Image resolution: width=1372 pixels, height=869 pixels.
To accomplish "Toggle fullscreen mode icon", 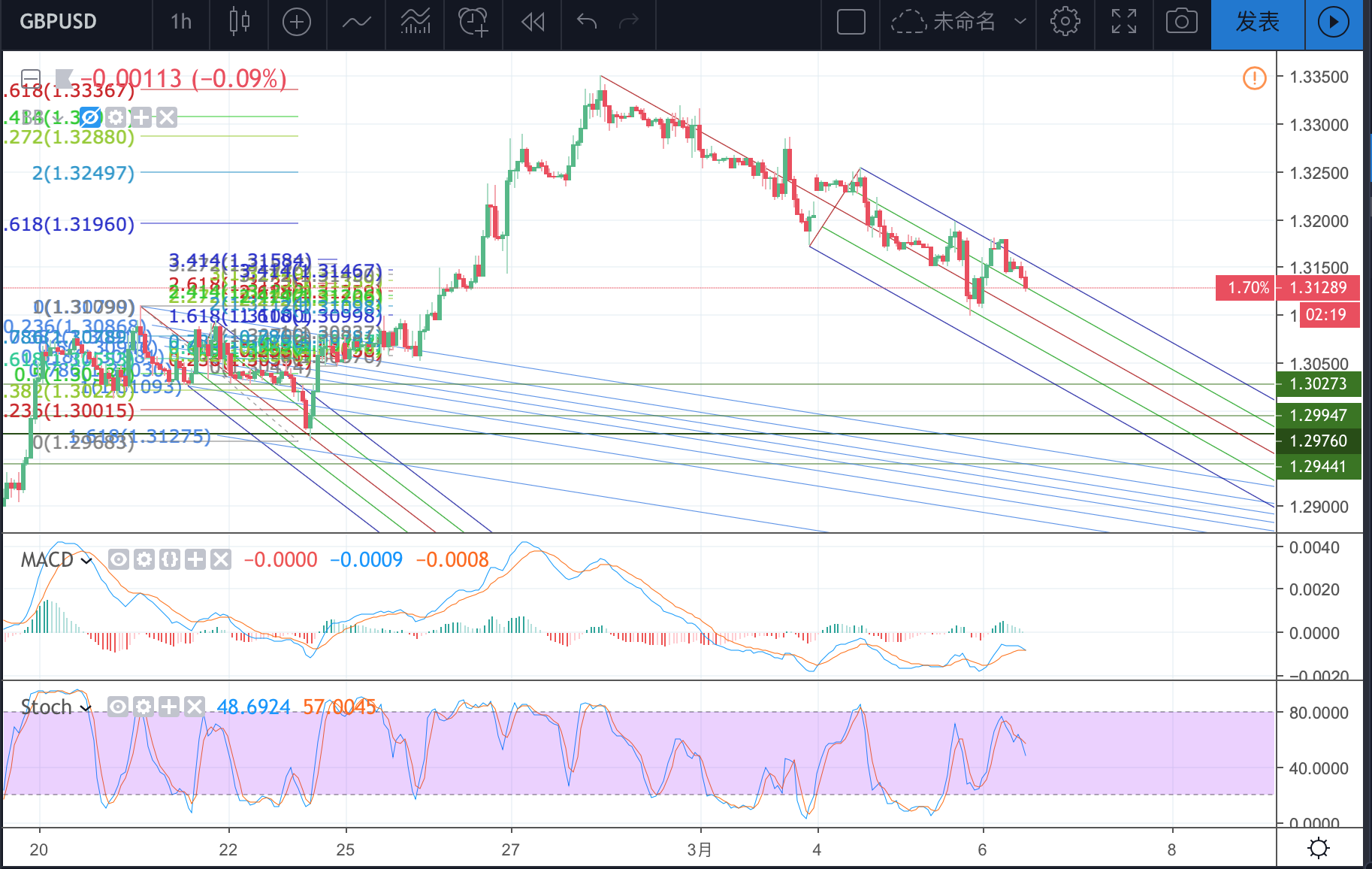I will coord(1123,22).
